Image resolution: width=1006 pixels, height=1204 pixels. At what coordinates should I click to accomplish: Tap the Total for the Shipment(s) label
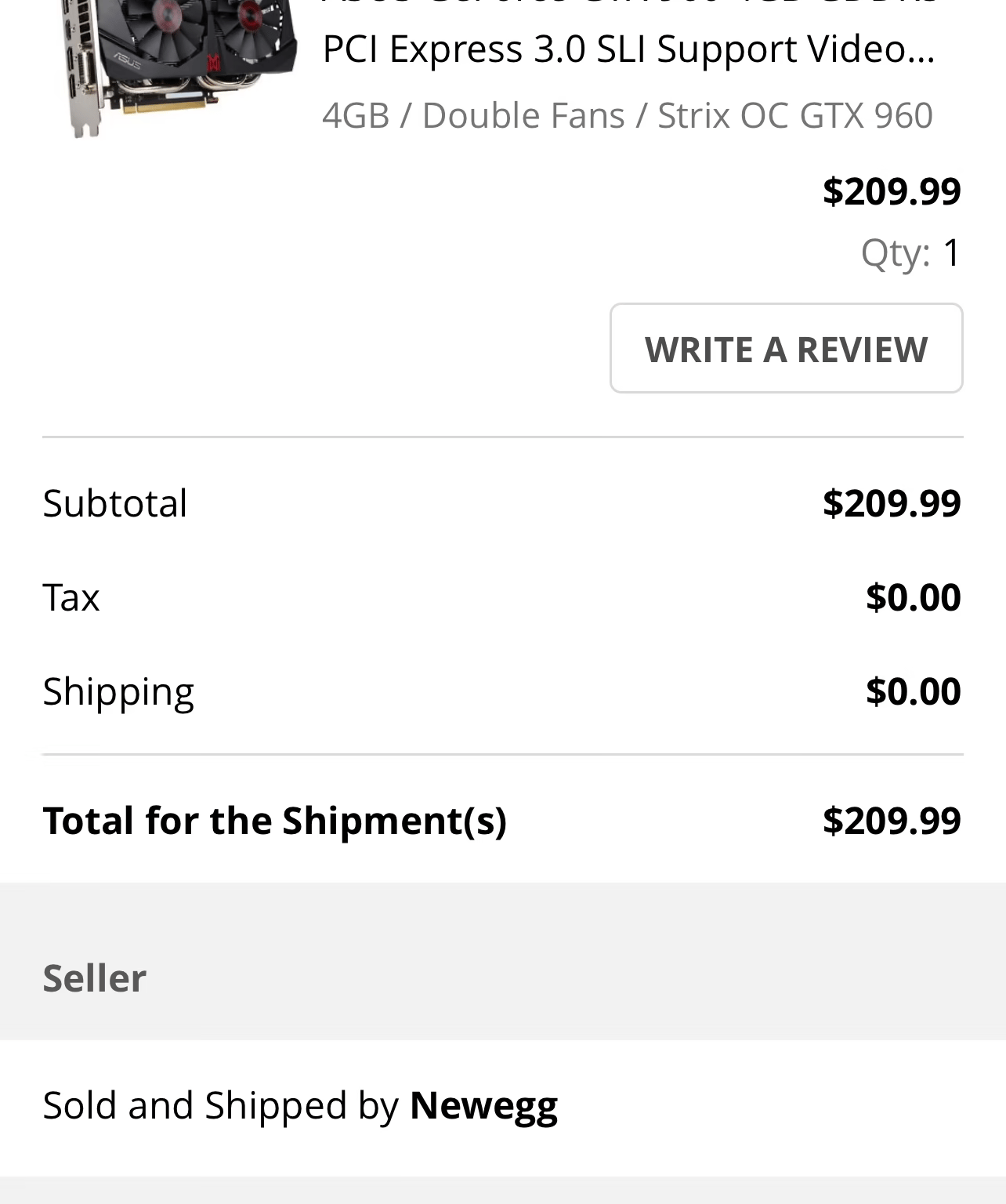(x=274, y=821)
